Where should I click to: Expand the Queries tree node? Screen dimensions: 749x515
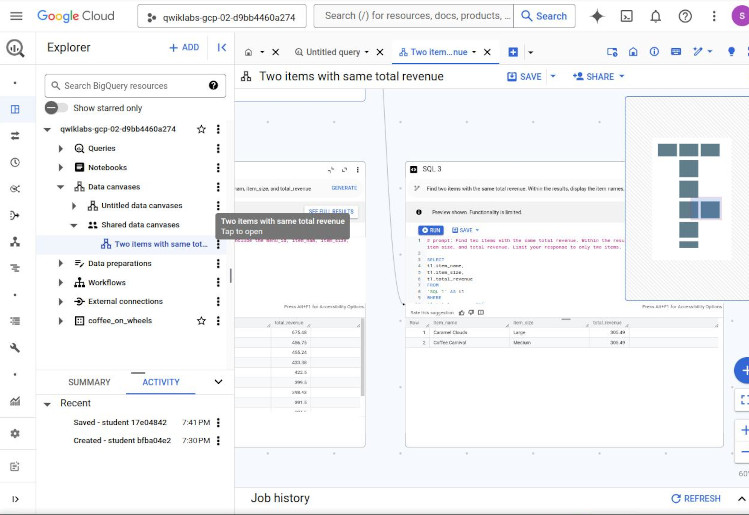[x=61, y=149]
